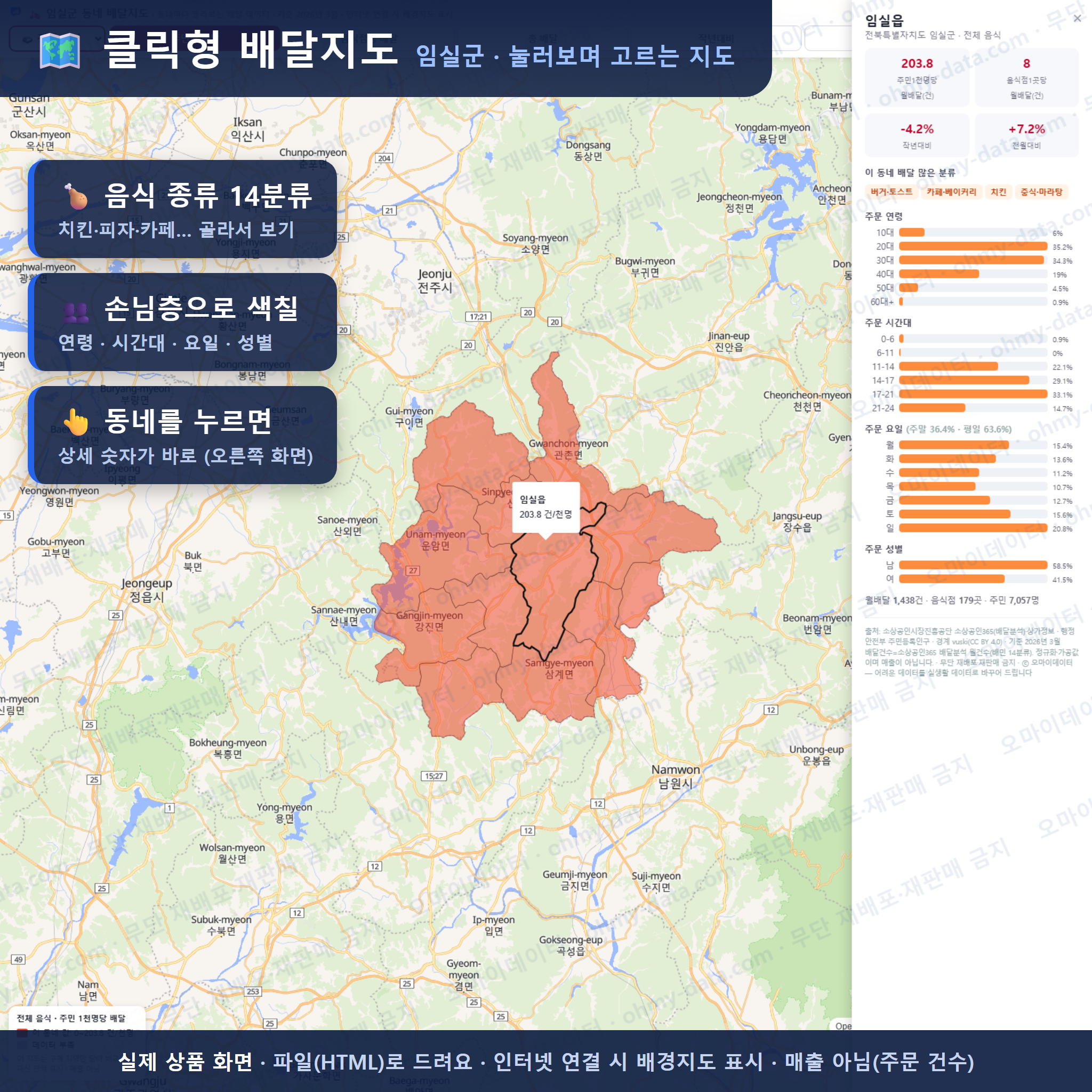Viewport: 1092px width, 1092px height.
Task: Click the Gokseong-eup 곡성읍 map label
Action: point(571,945)
